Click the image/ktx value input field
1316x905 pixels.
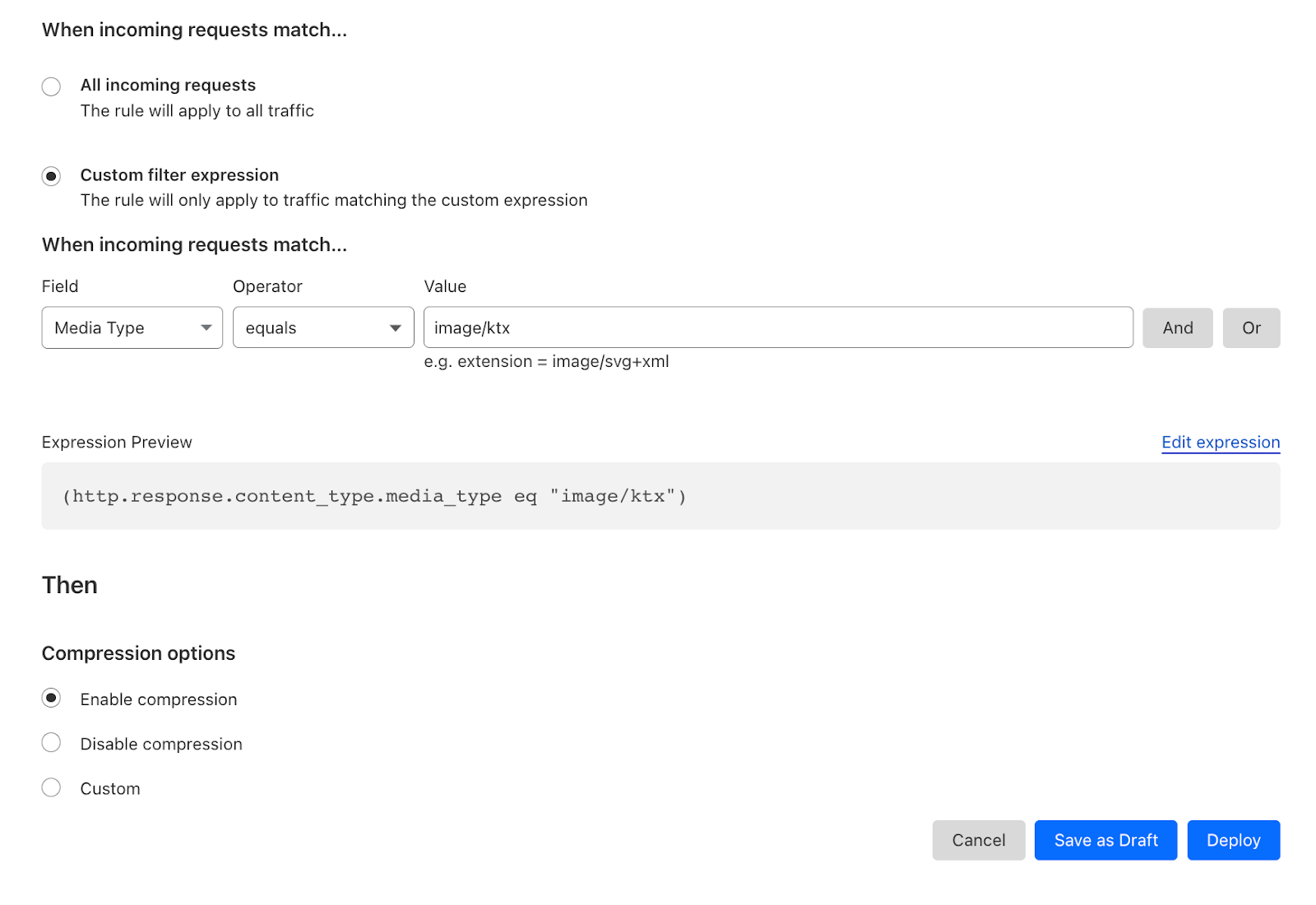pyautogui.click(x=778, y=327)
